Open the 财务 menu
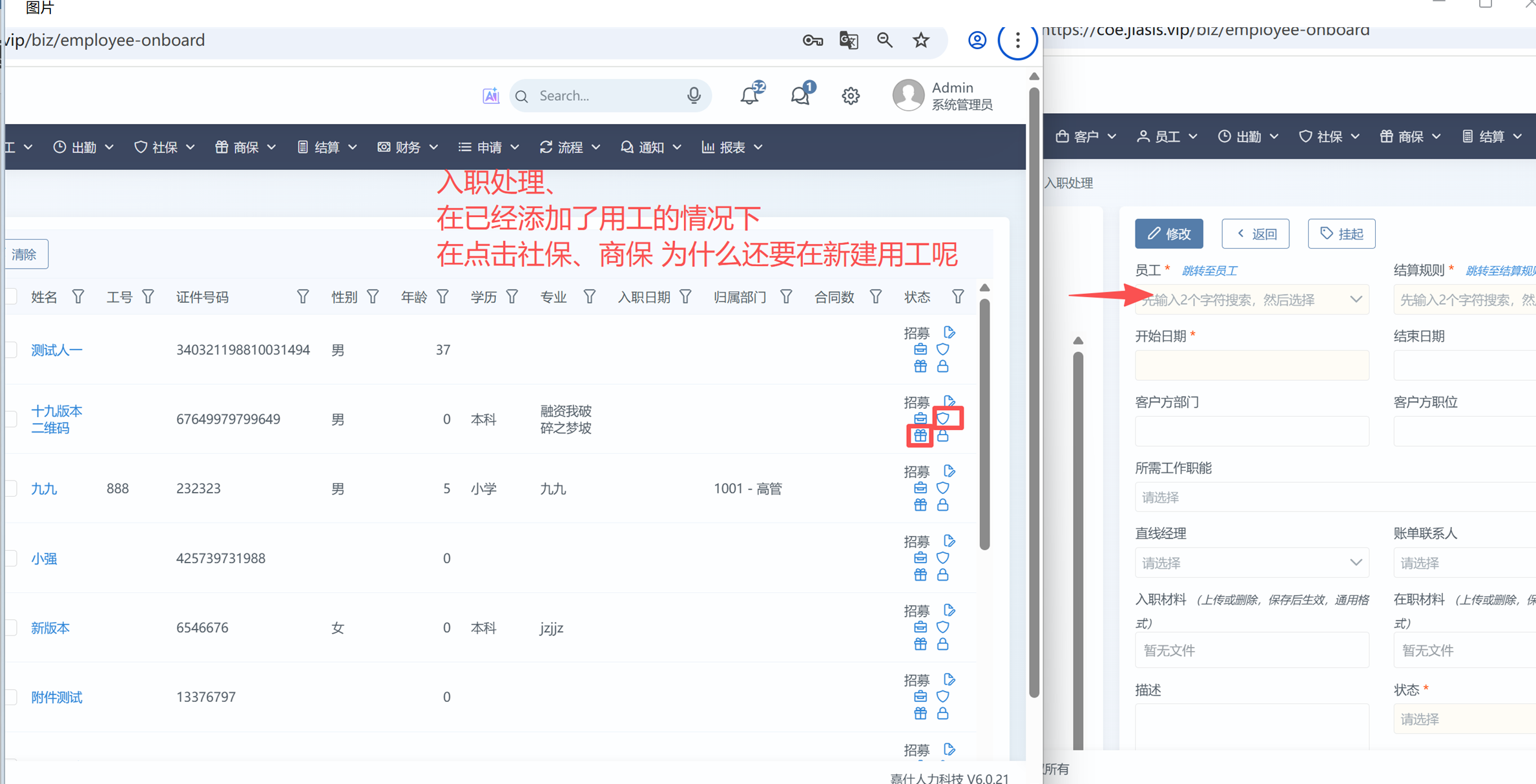 pyautogui.click(x=408, y=147)
